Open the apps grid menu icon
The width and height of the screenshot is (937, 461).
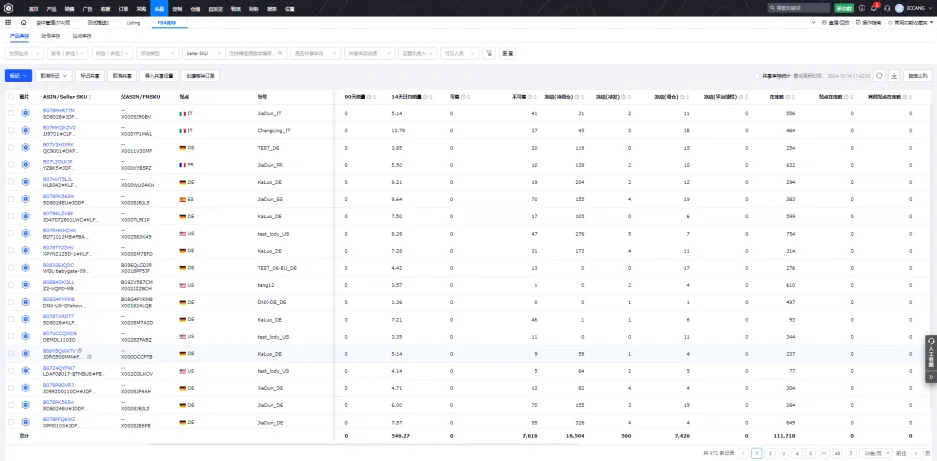[8, 22]
